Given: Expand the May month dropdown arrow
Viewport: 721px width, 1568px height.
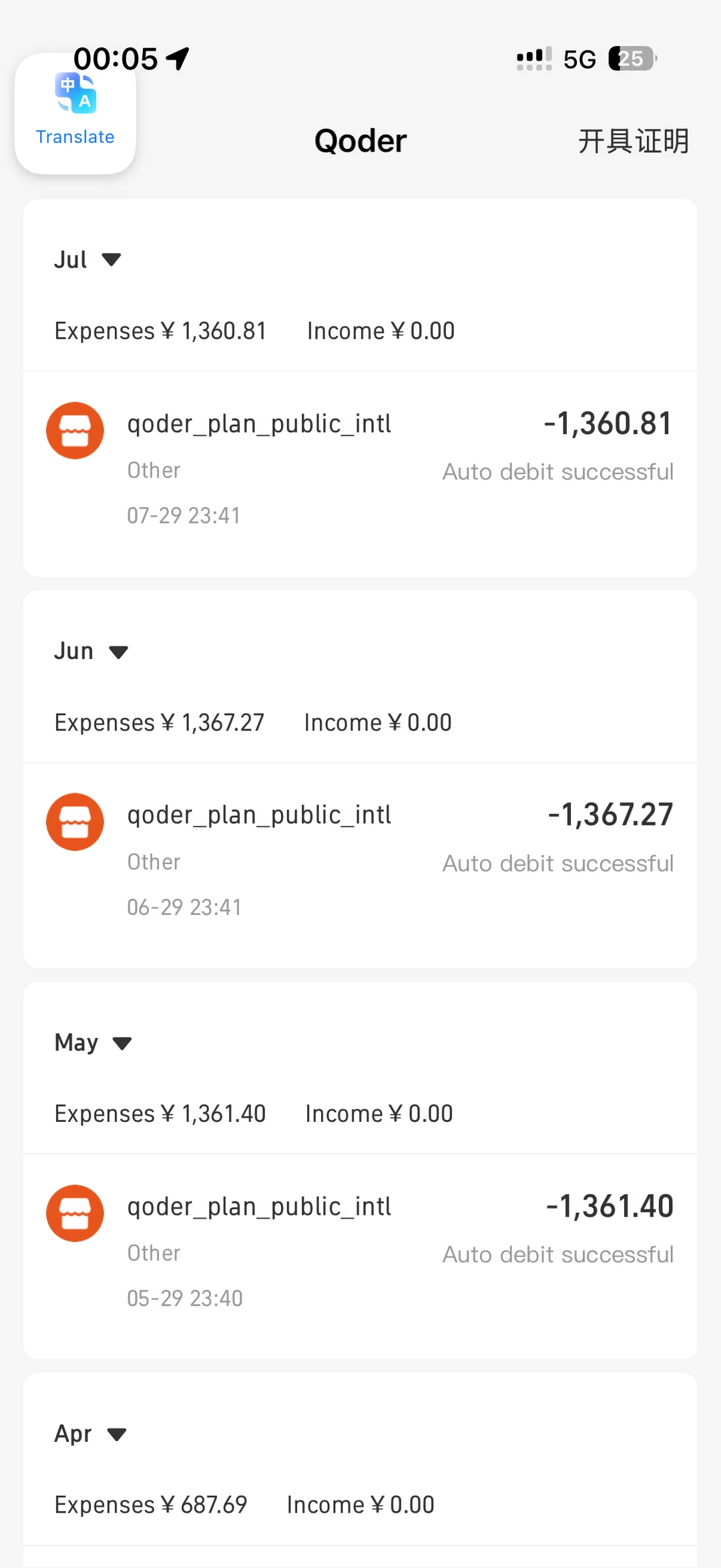Looking at the screenshot, I should coord(122,1043).
